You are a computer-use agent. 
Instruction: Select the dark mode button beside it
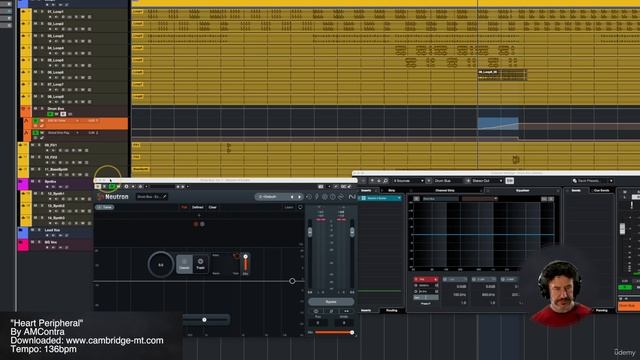(x=200, y=264)
